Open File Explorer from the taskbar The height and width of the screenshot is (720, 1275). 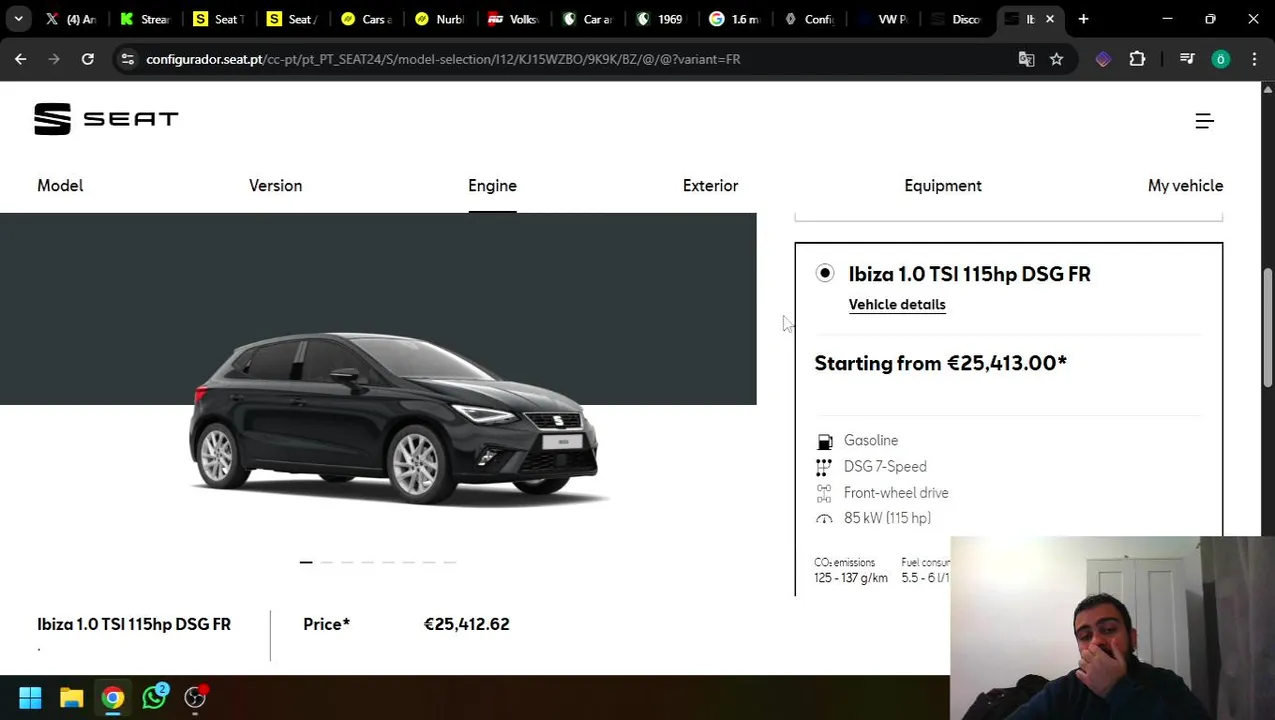point(71,697)
